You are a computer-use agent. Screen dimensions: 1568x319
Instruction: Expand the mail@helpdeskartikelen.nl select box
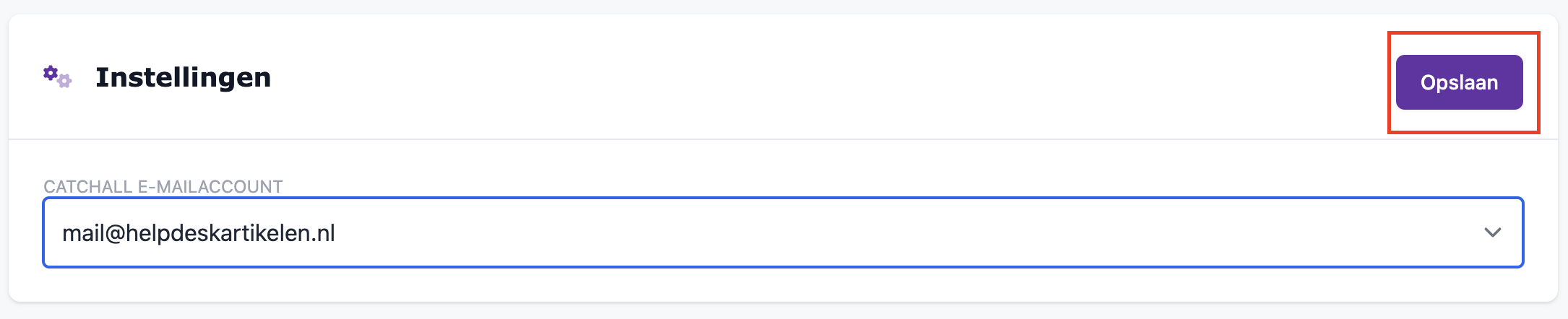[x=783, y=232]
